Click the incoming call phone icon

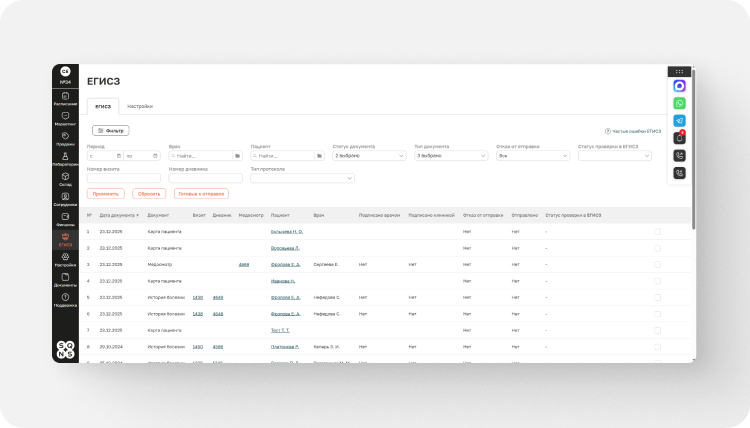click(679, 173)
